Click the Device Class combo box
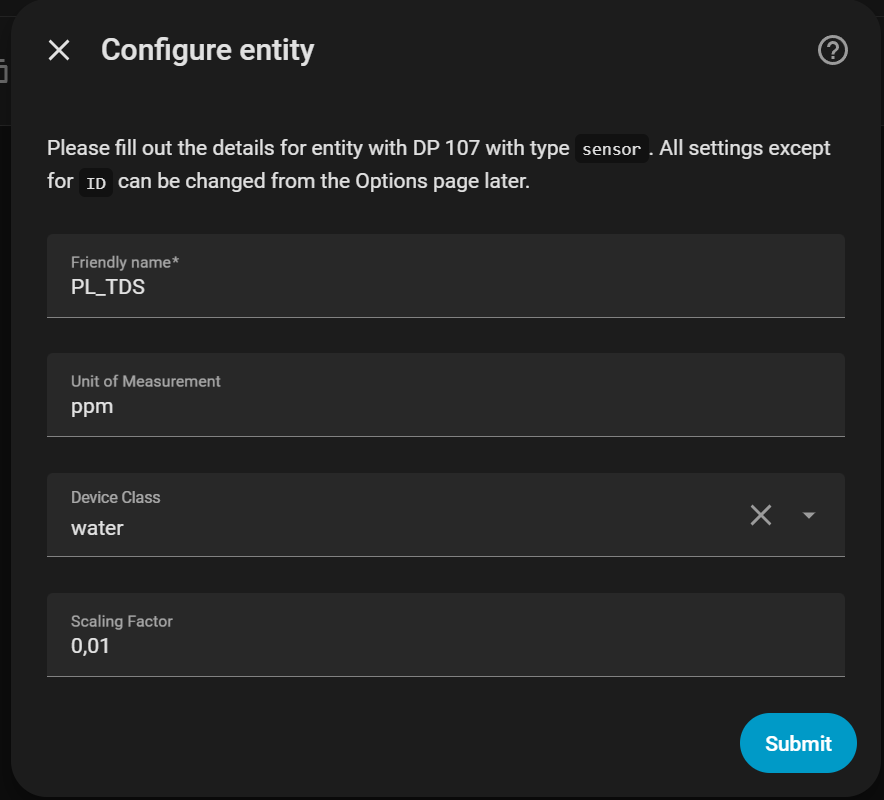The height and width of the screenshot is (800, 884). [400, 515]
